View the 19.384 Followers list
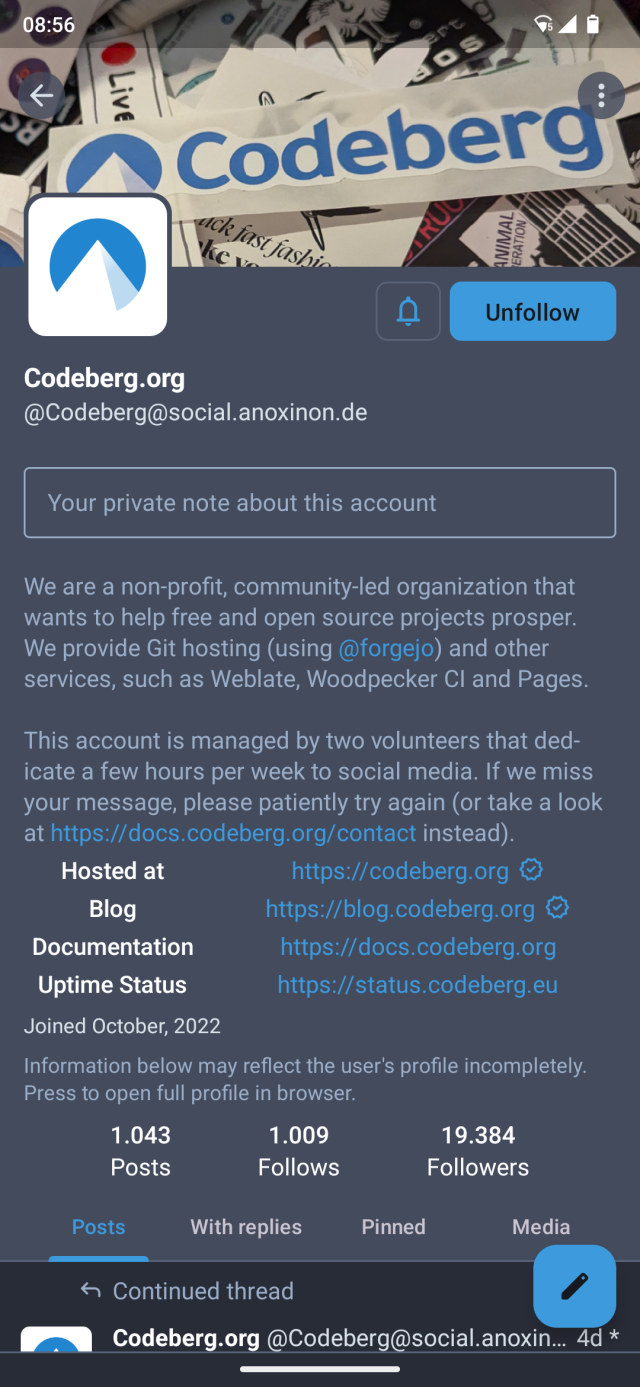This screenshot has width=640, height=1387. 478,1151
